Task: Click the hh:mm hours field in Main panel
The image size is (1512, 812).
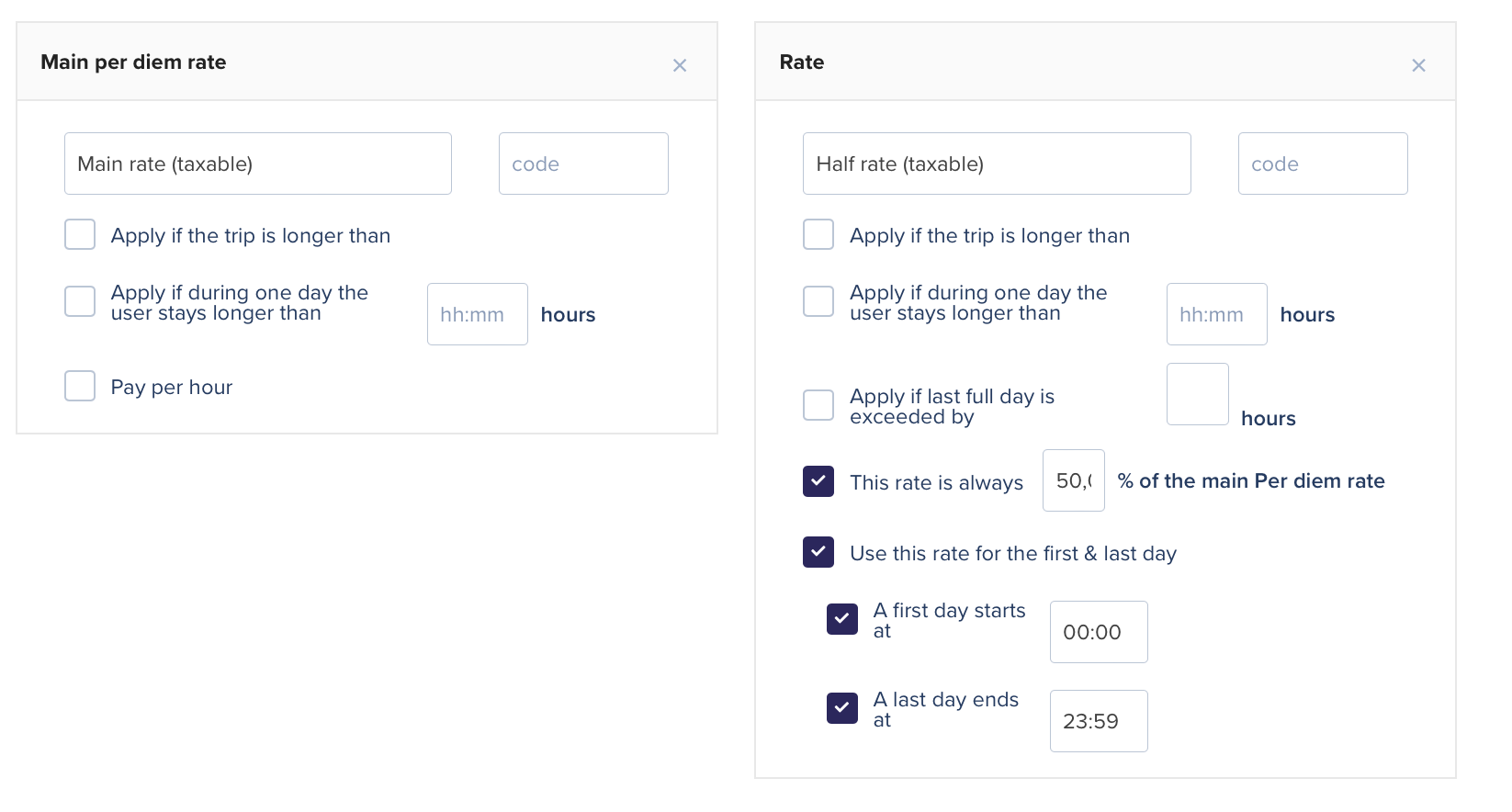Action: pos(477,314)
